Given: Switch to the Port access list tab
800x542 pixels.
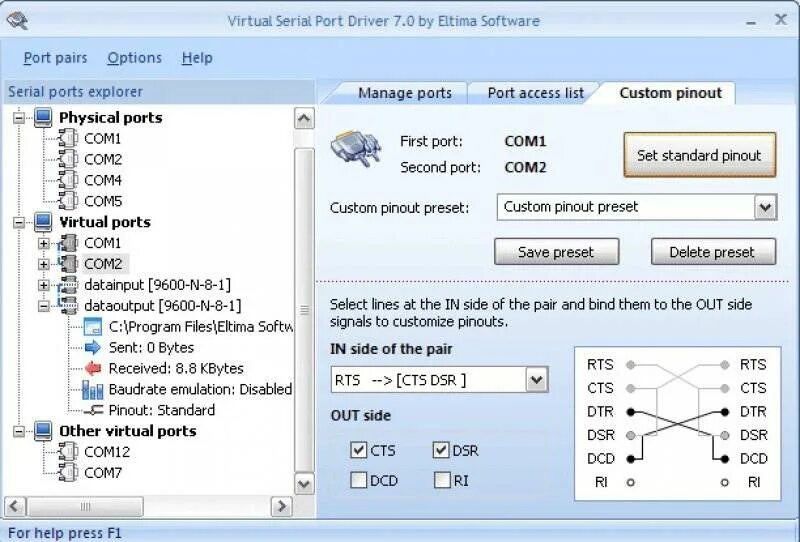Looking at the screenshot, I should pyautogui.click(x=535, y=93).
